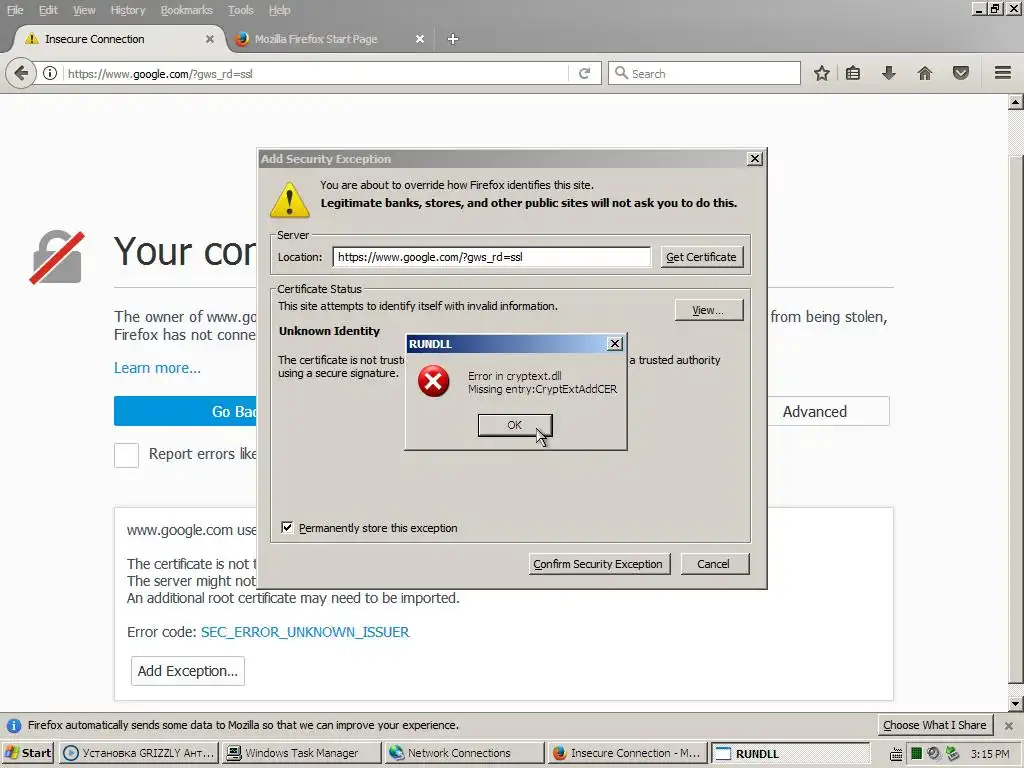1024x768 pixels.
Task: Click the keyboard tray icon
Action: click(897, 754)
